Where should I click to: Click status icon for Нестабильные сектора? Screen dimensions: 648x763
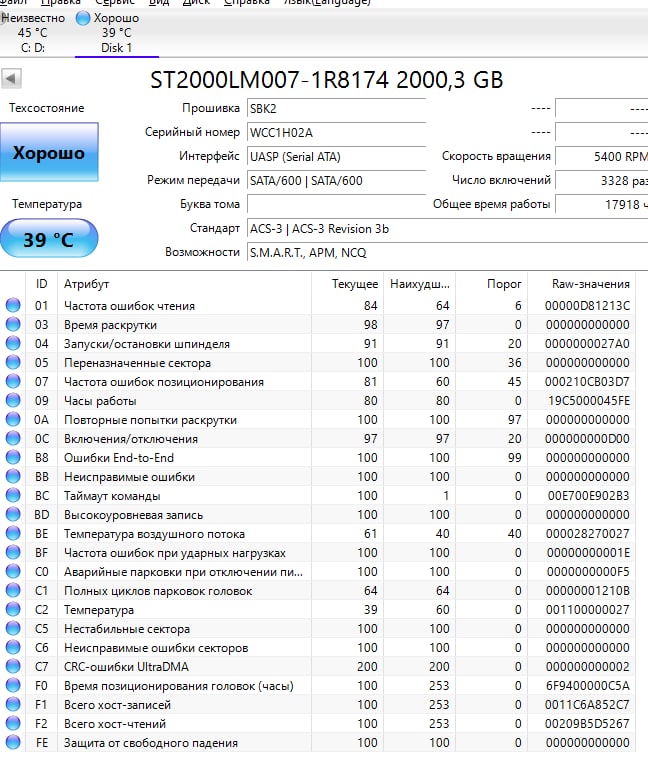pyautogui.click(x=13, y=628)
